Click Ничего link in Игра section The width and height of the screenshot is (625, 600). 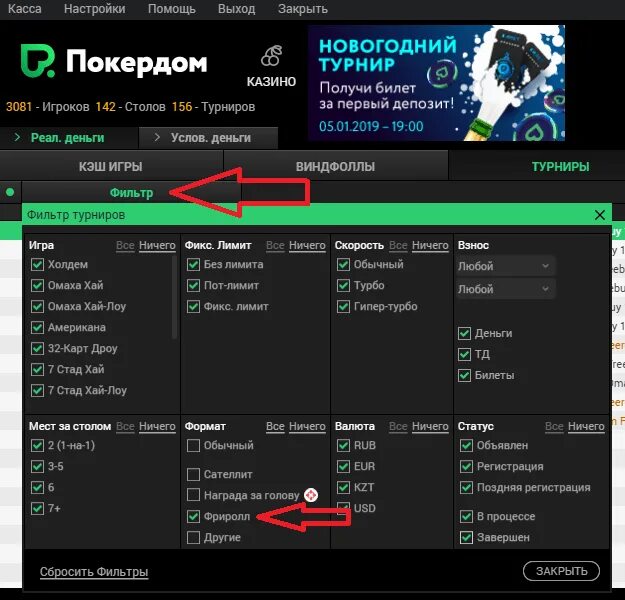pos(157,245)
